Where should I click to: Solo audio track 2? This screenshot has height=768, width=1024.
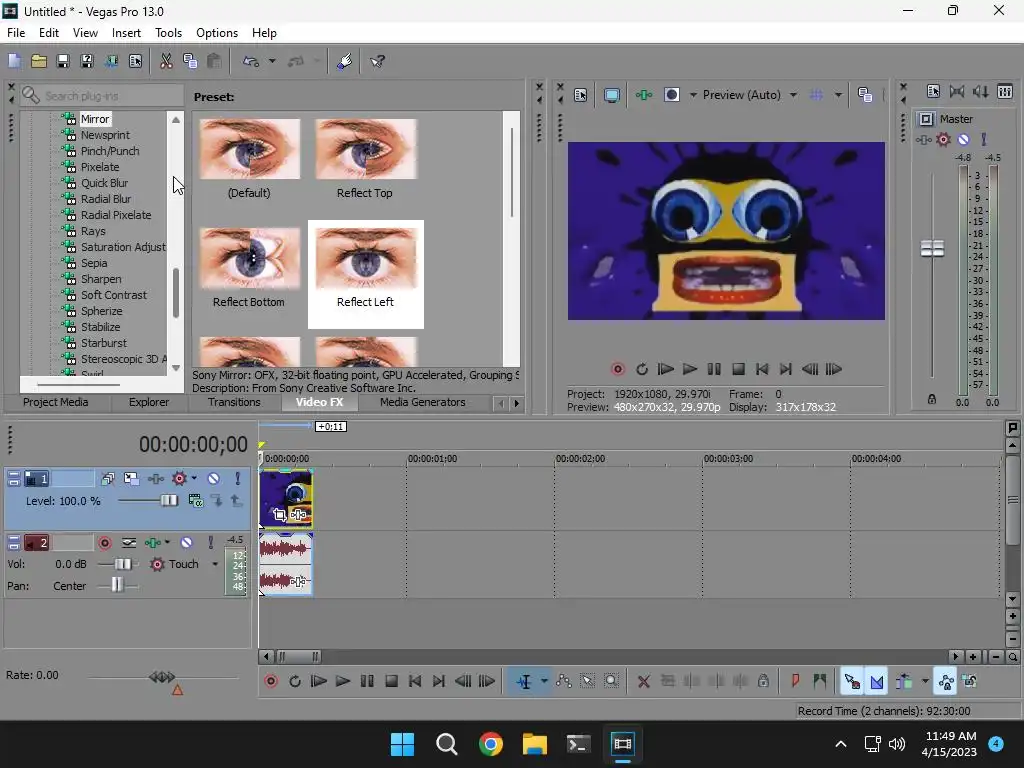tap(210, 543)
